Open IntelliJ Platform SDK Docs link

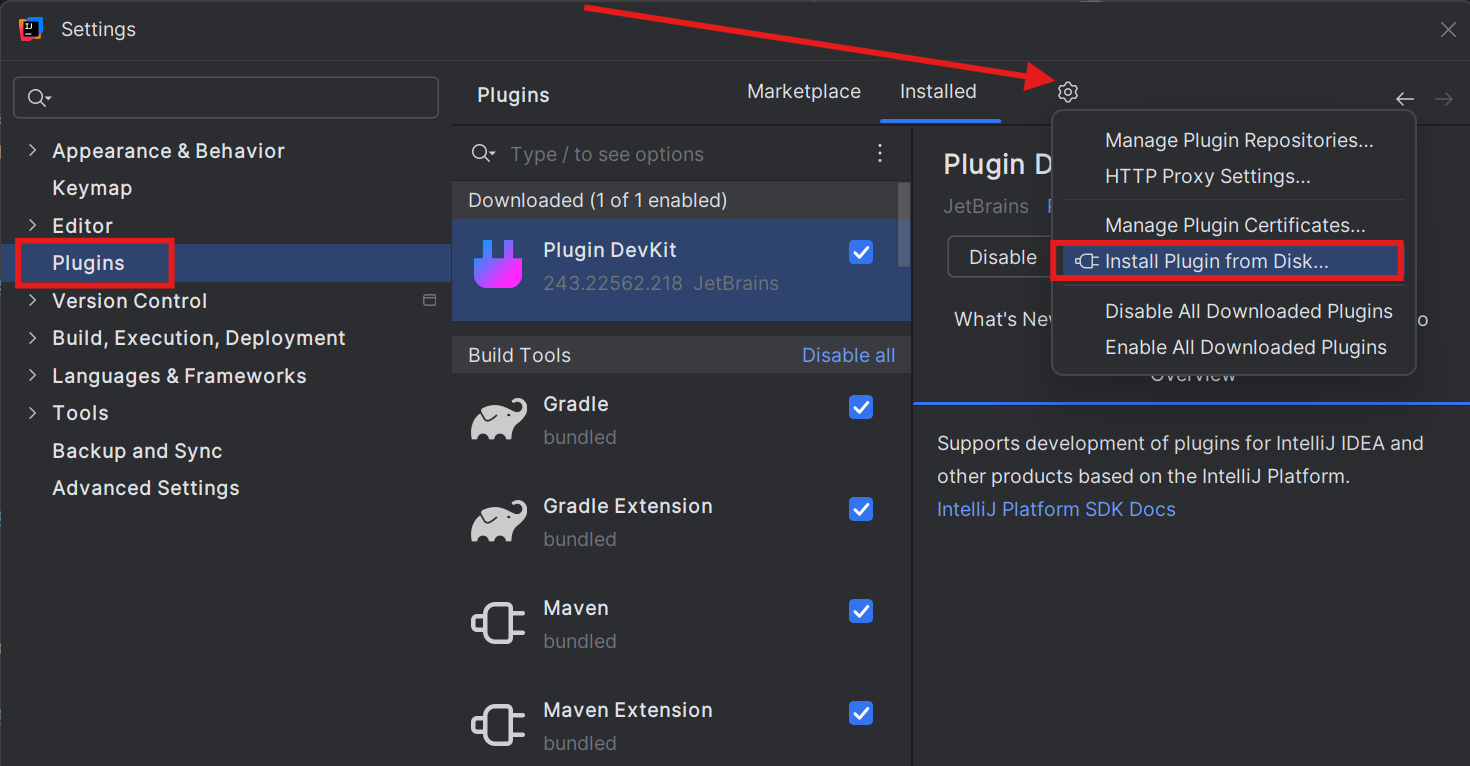coord(1056,509)
